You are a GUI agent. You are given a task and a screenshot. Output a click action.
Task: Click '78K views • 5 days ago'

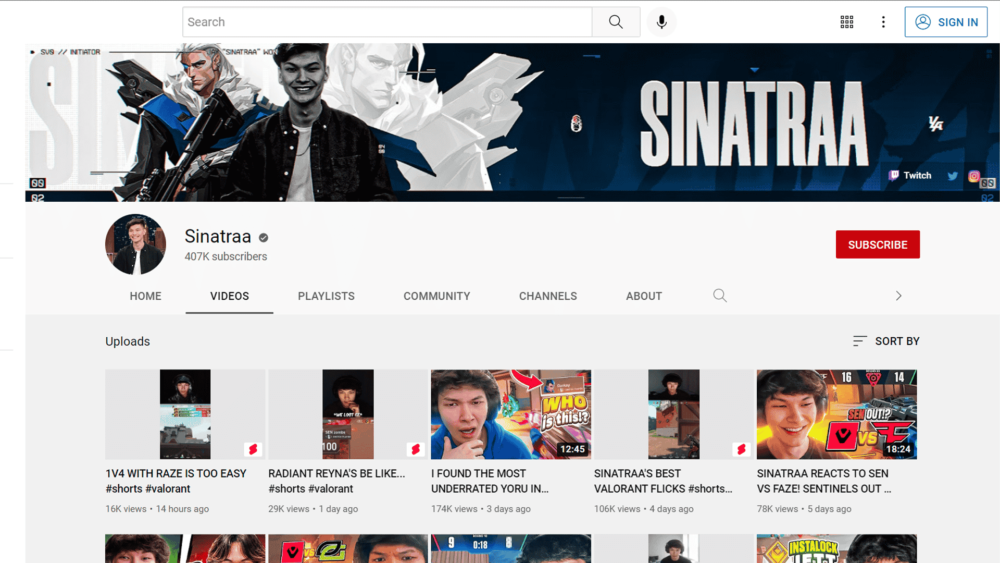804,509
